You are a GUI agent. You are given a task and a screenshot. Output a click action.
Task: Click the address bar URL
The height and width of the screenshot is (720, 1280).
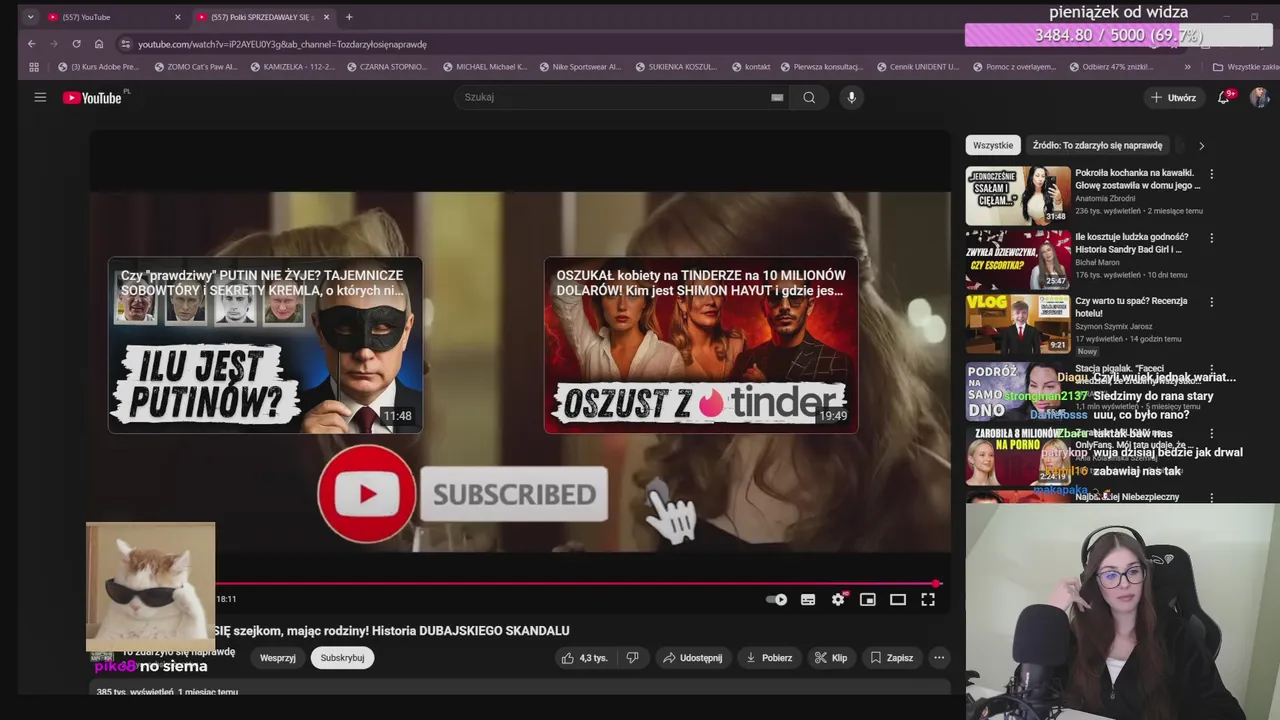tap(282, 44)
